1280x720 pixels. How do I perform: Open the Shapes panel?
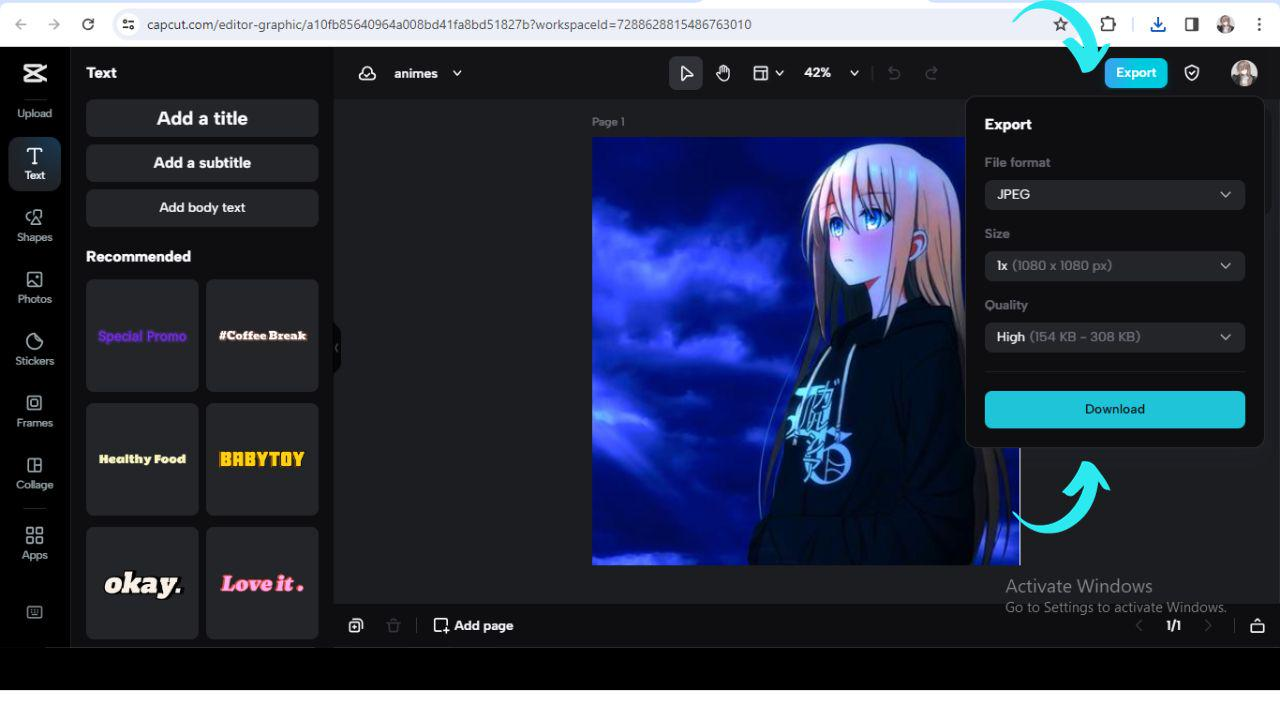pyautogui.click(x=34, y=226)
